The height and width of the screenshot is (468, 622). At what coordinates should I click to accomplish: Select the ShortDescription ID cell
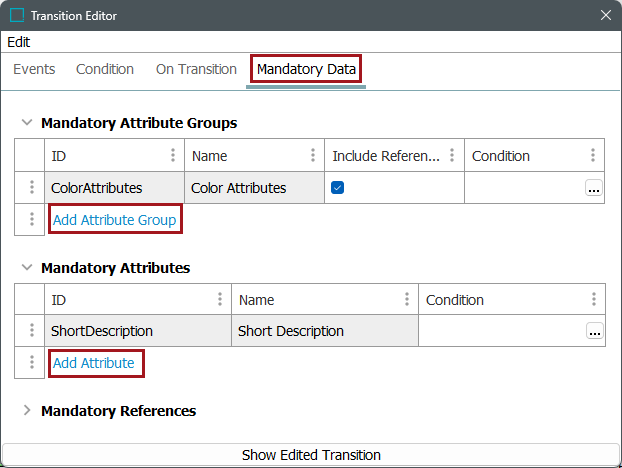138,331
